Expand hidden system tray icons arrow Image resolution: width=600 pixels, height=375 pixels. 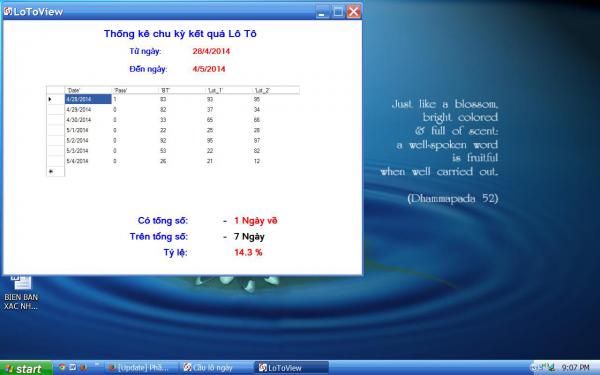[x=534, y=368]
